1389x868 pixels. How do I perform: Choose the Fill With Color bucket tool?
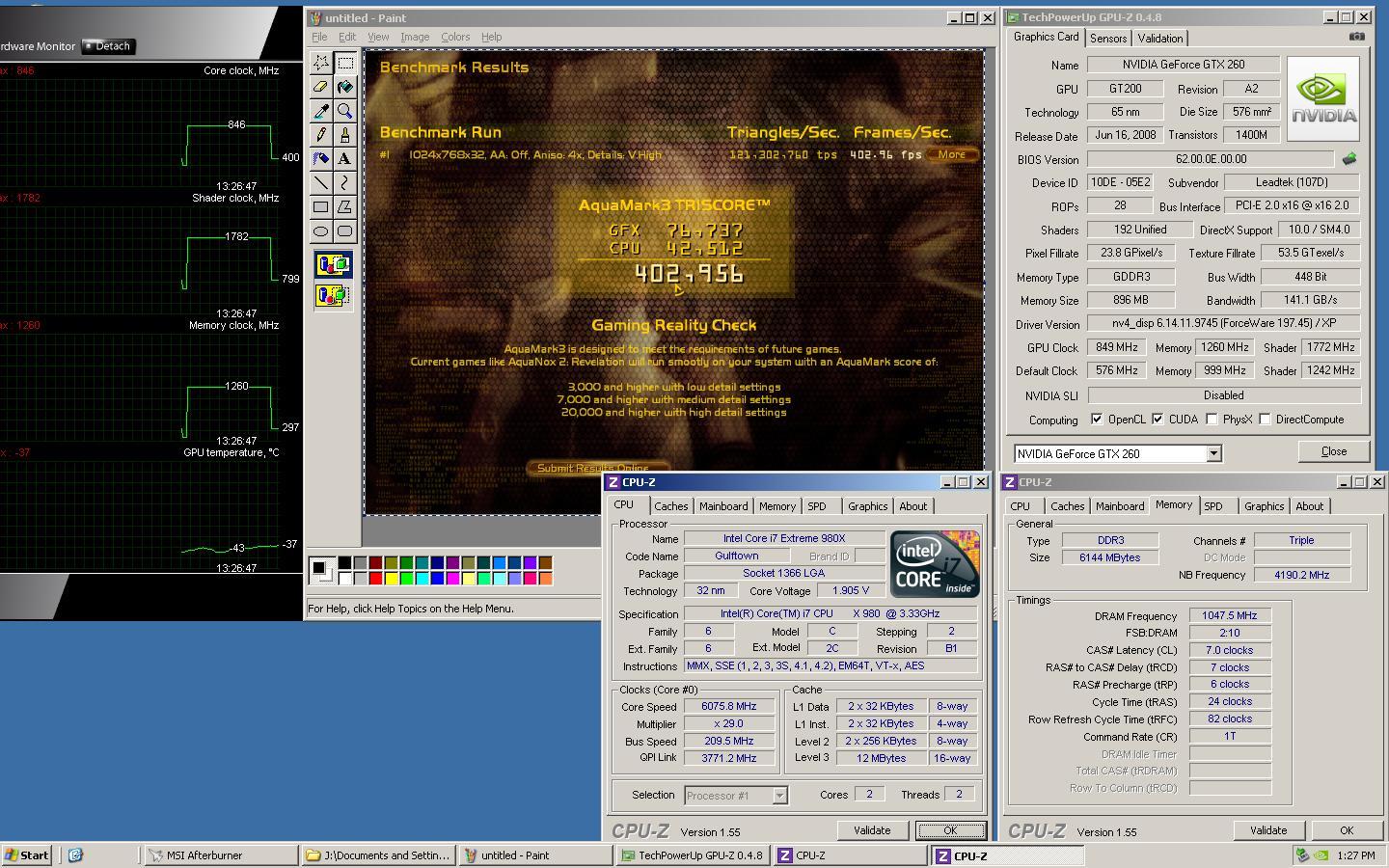tap(345, 87)
